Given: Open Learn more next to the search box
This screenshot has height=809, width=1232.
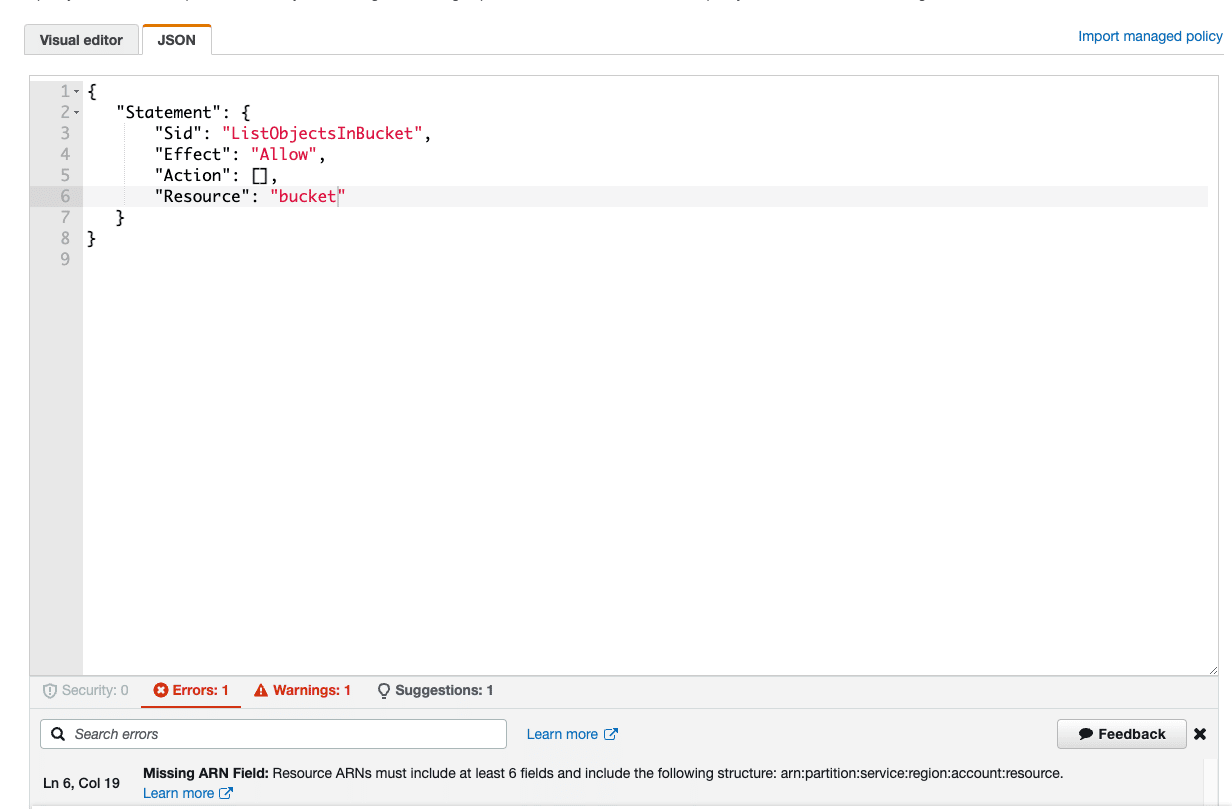Looking at the screenshot, I should click(x=560, y=733).
